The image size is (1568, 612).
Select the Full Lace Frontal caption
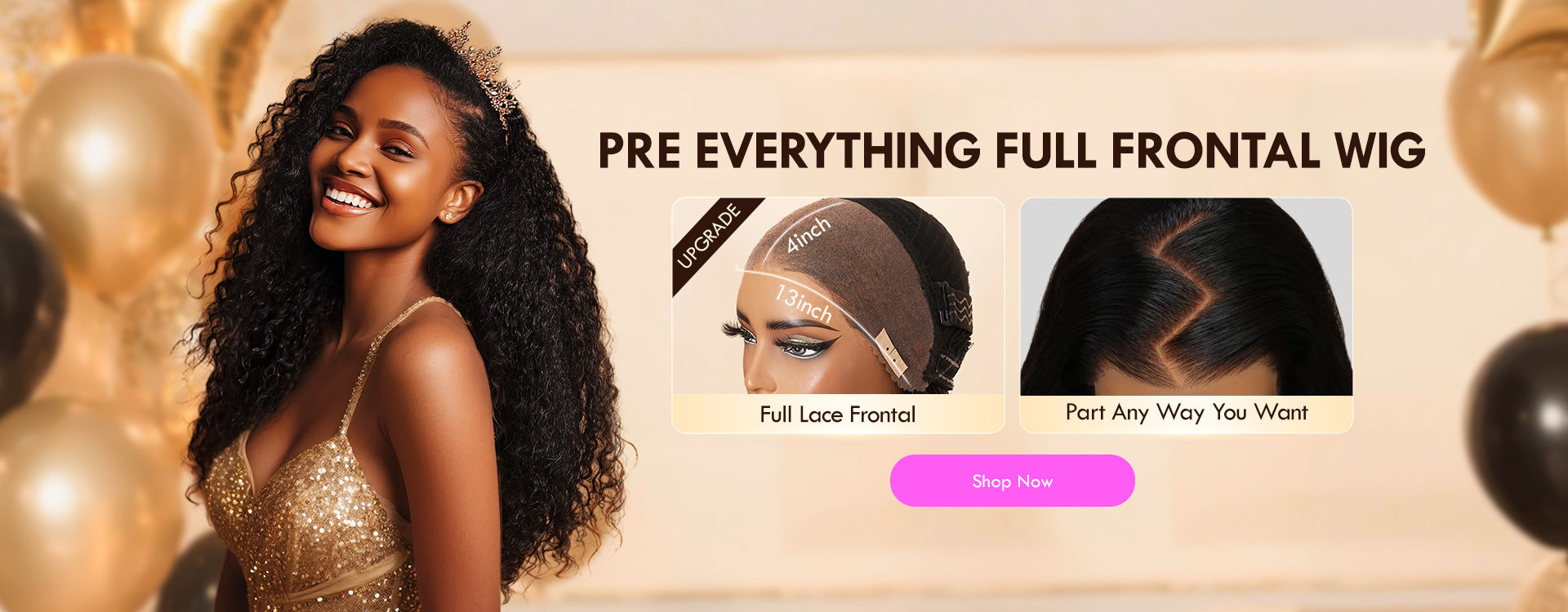coord(838,415)
